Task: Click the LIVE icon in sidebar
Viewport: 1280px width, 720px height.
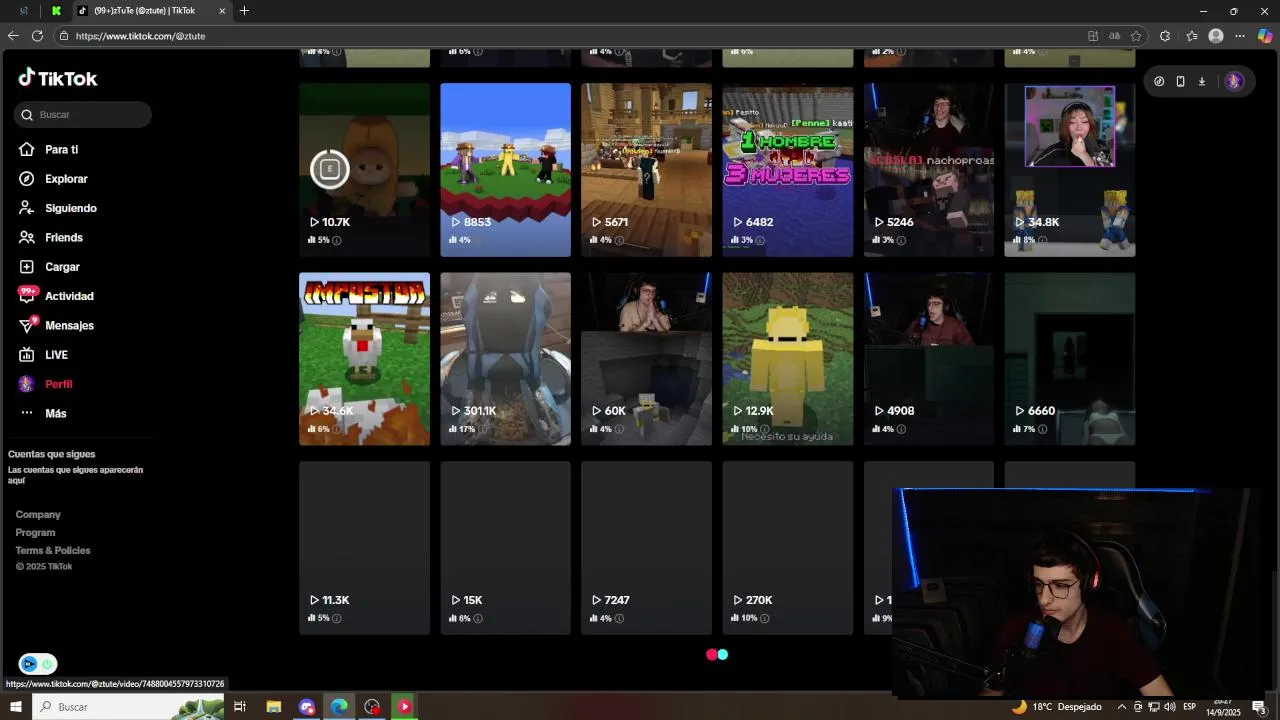Action: (27, 355)
